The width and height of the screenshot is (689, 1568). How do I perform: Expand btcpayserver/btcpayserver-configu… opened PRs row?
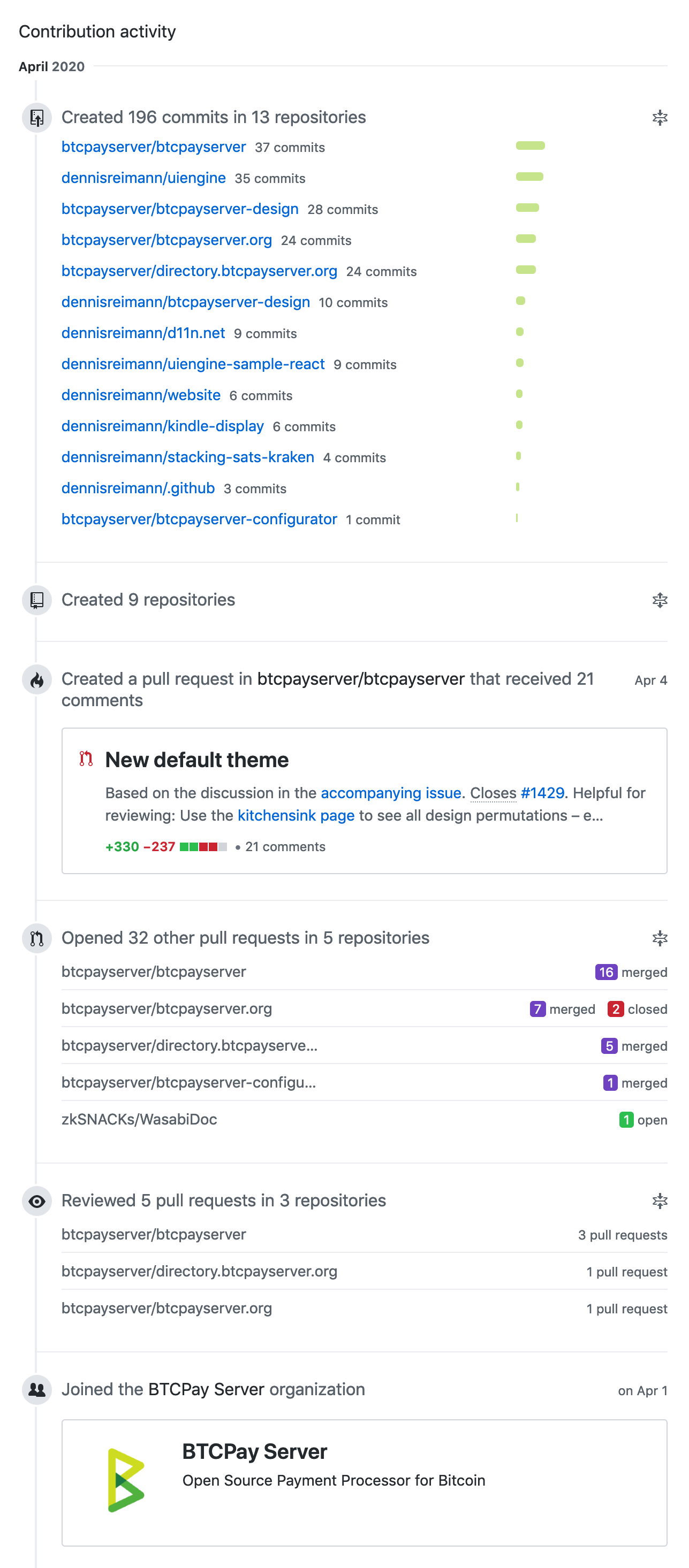[364, 1083]
